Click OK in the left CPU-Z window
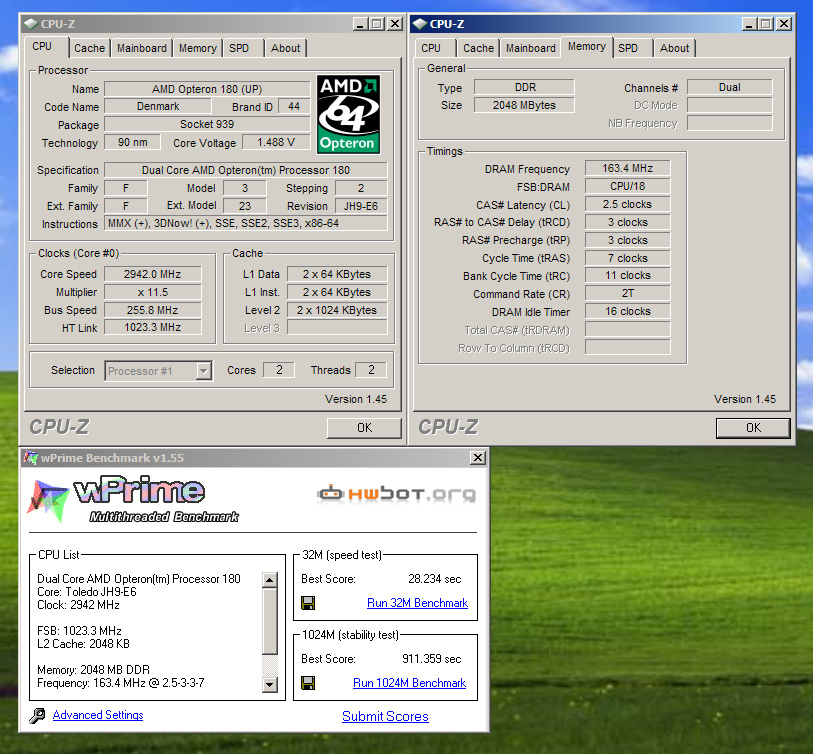The image size is (813, 754). click(364, 428)
